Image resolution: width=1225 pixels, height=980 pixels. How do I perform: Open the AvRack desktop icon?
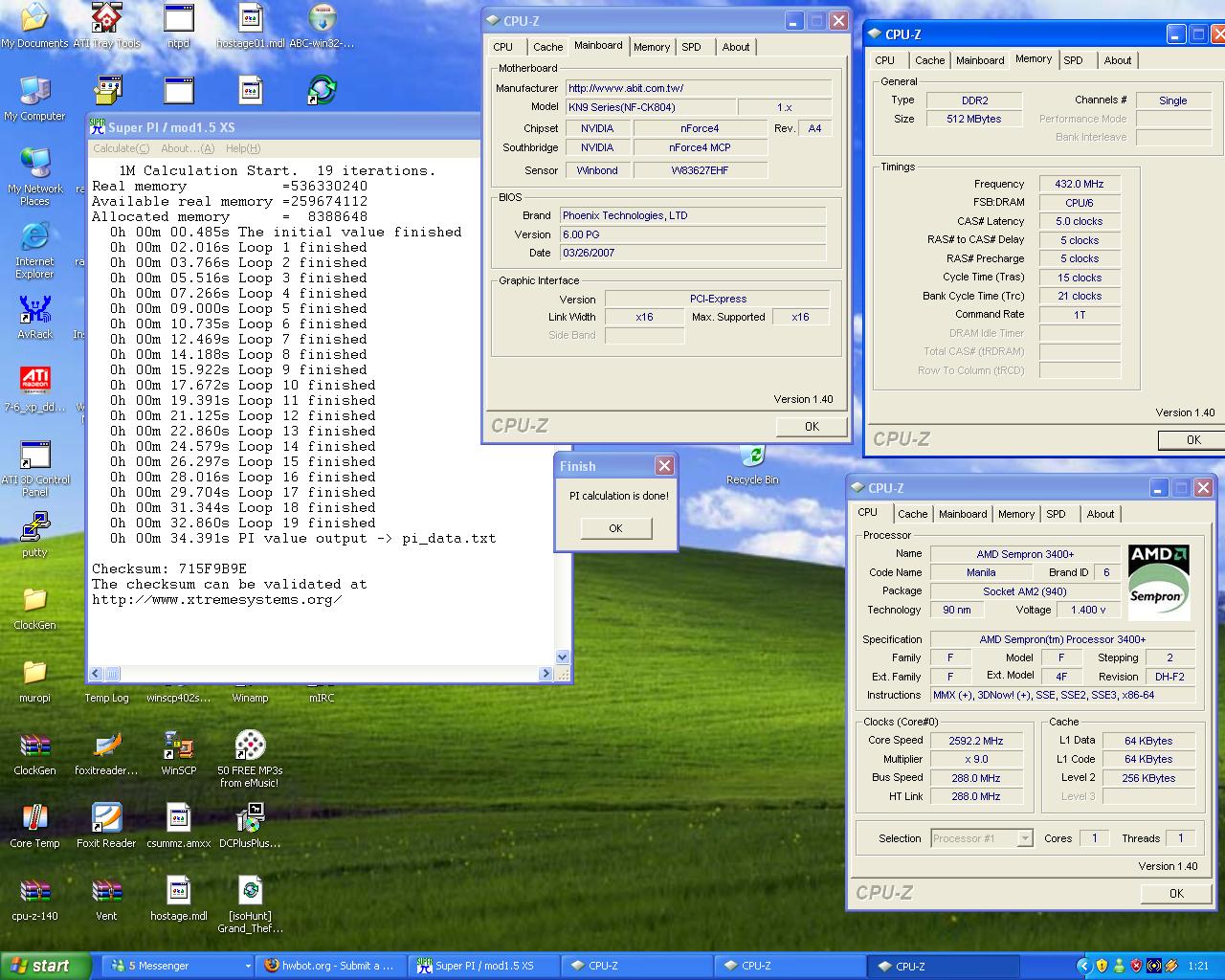tap(34, 318)
